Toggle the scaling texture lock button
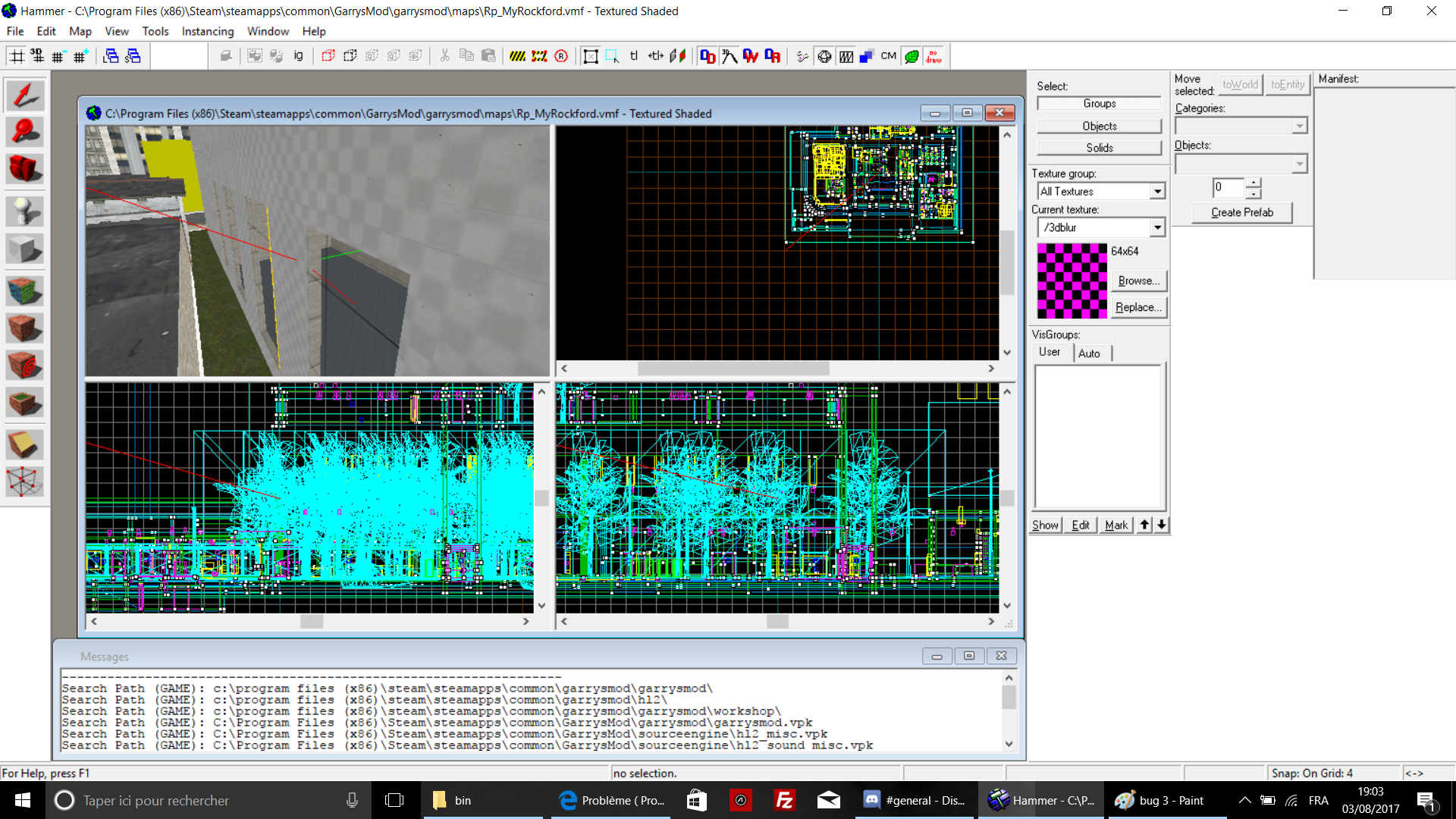The height and width of the screenshot is (819, 1456). pos(656,56)
